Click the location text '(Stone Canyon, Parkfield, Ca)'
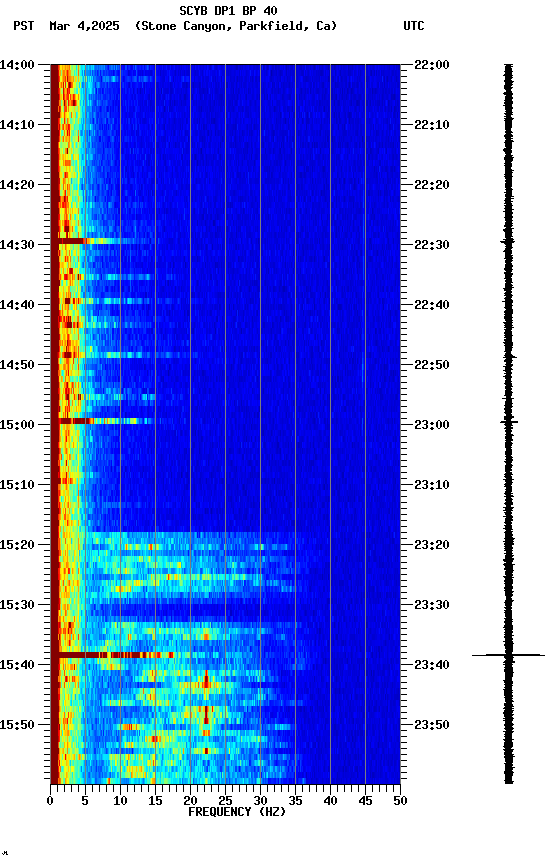The height and width of the screenshot is (864, 552). [x=236, y=26]
